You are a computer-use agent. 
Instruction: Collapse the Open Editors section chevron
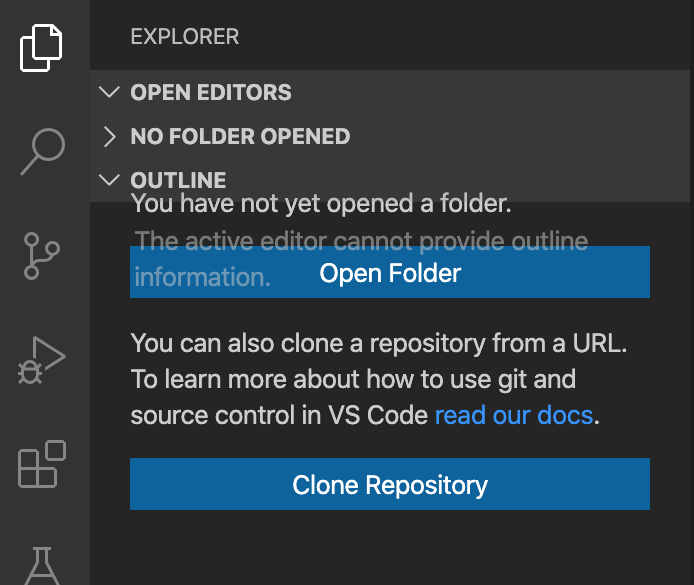[109, 92]
